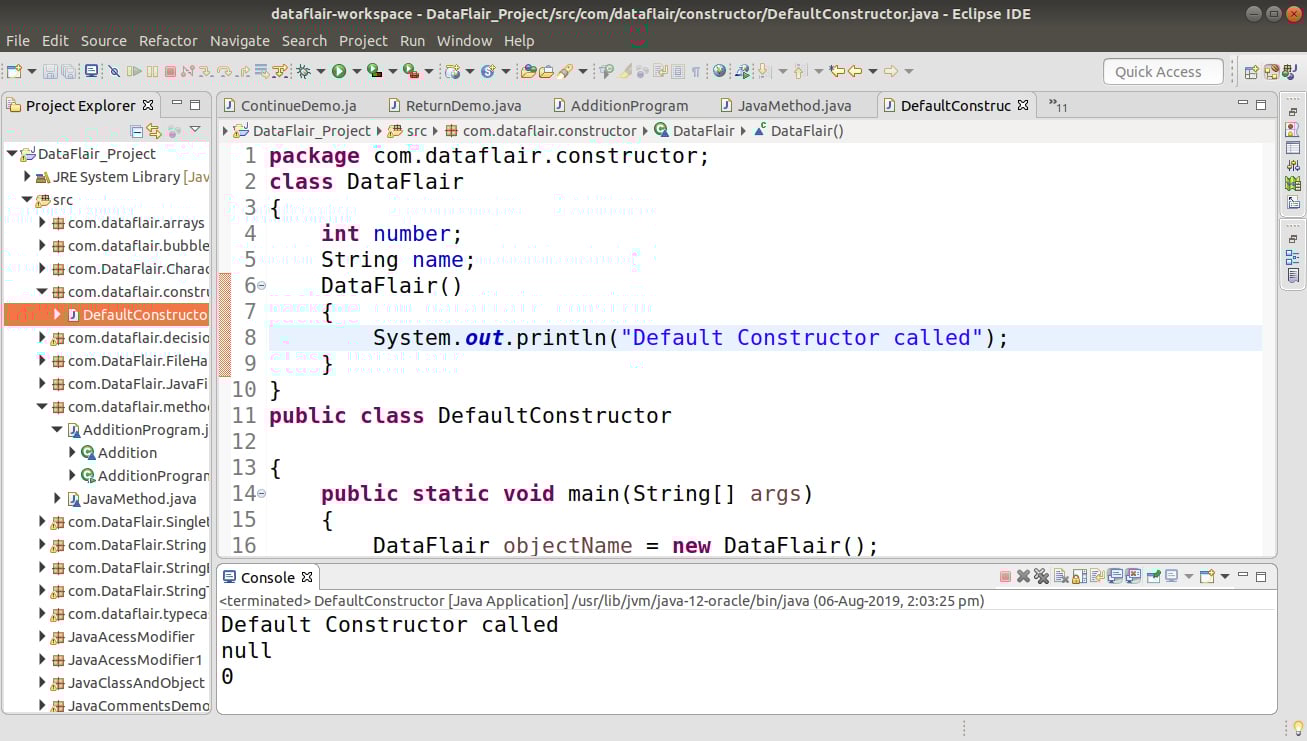Toggle Link with Editor in Project Explorer
The height and width of the screenshot is (741, 1307).
click(153, 130)
